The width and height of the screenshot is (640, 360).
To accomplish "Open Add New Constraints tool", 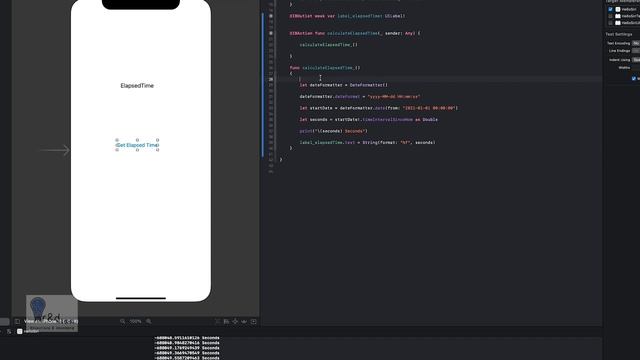I will [x=235, y=322].
